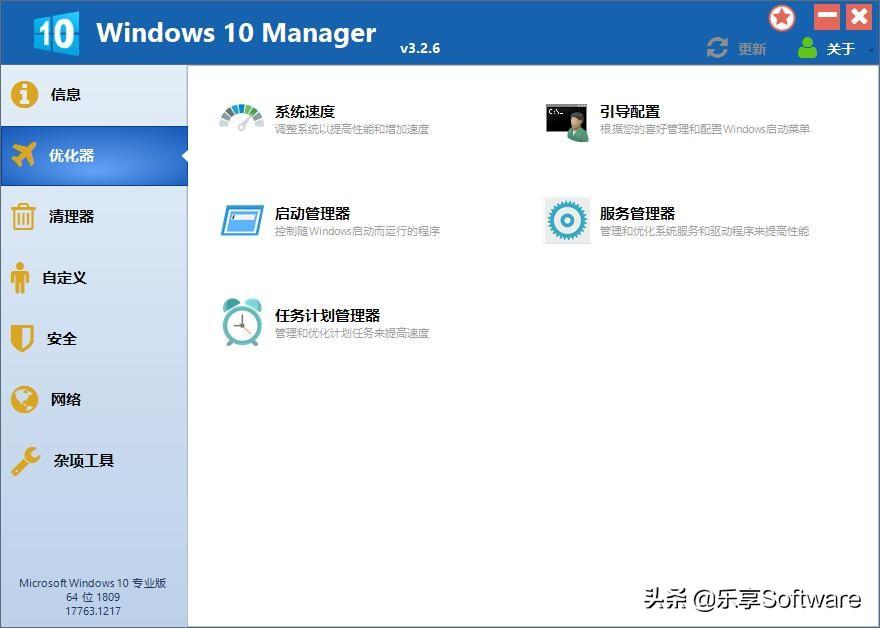Screen dimensions: 880x628
Task: Click the description 调整系统以提高性能和增加速度
Action: pyautogui.click(x=352, y=129)
